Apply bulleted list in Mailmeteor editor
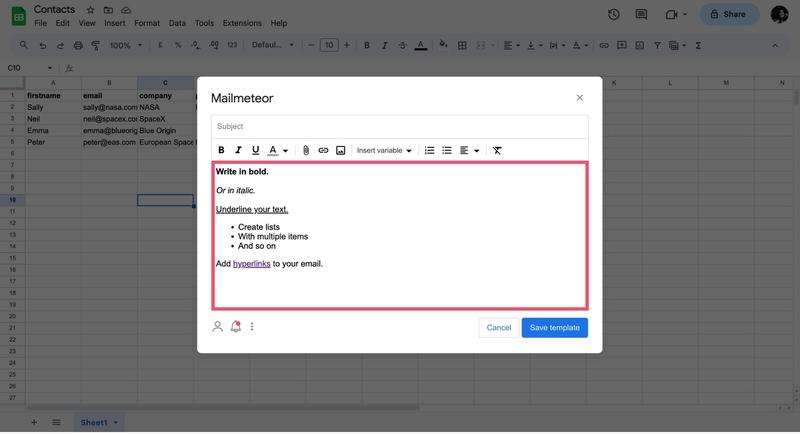The width and height of the screenshot is (800, 434). pos(447,150)
